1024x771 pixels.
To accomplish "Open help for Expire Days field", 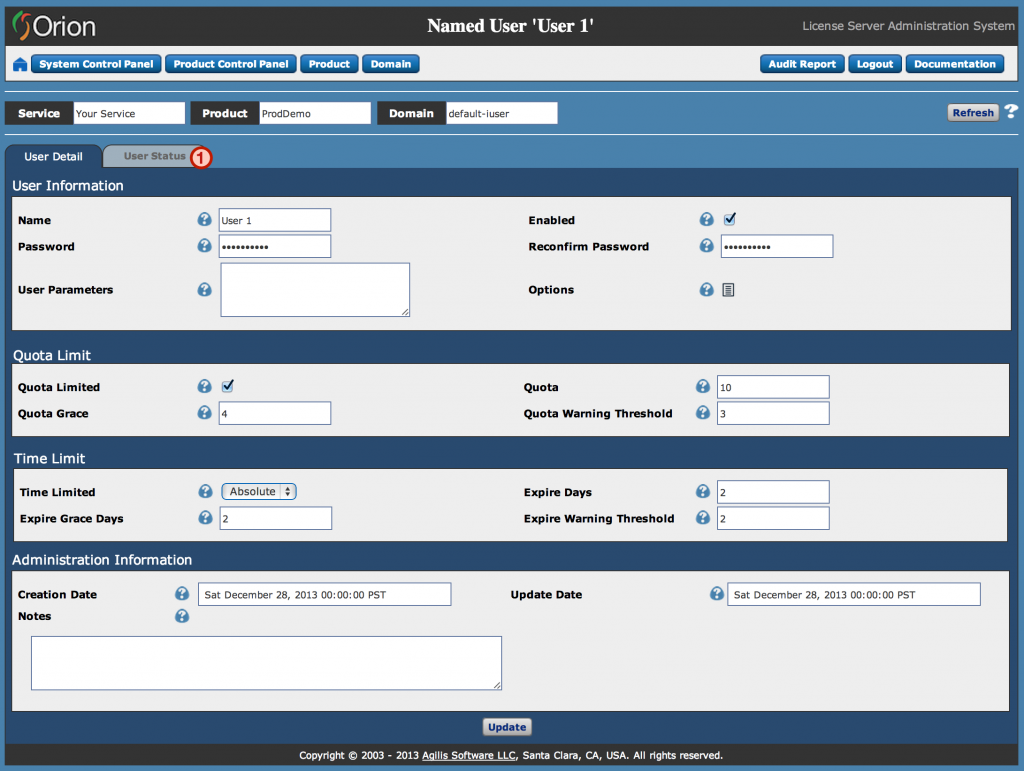I will (703, 491).
